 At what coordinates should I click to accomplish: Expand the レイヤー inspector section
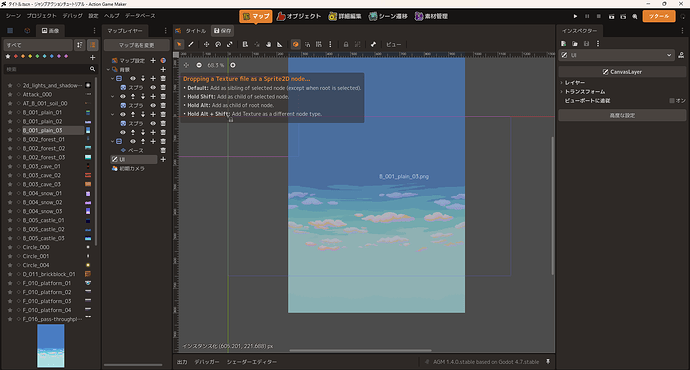(x=575, y=83)
